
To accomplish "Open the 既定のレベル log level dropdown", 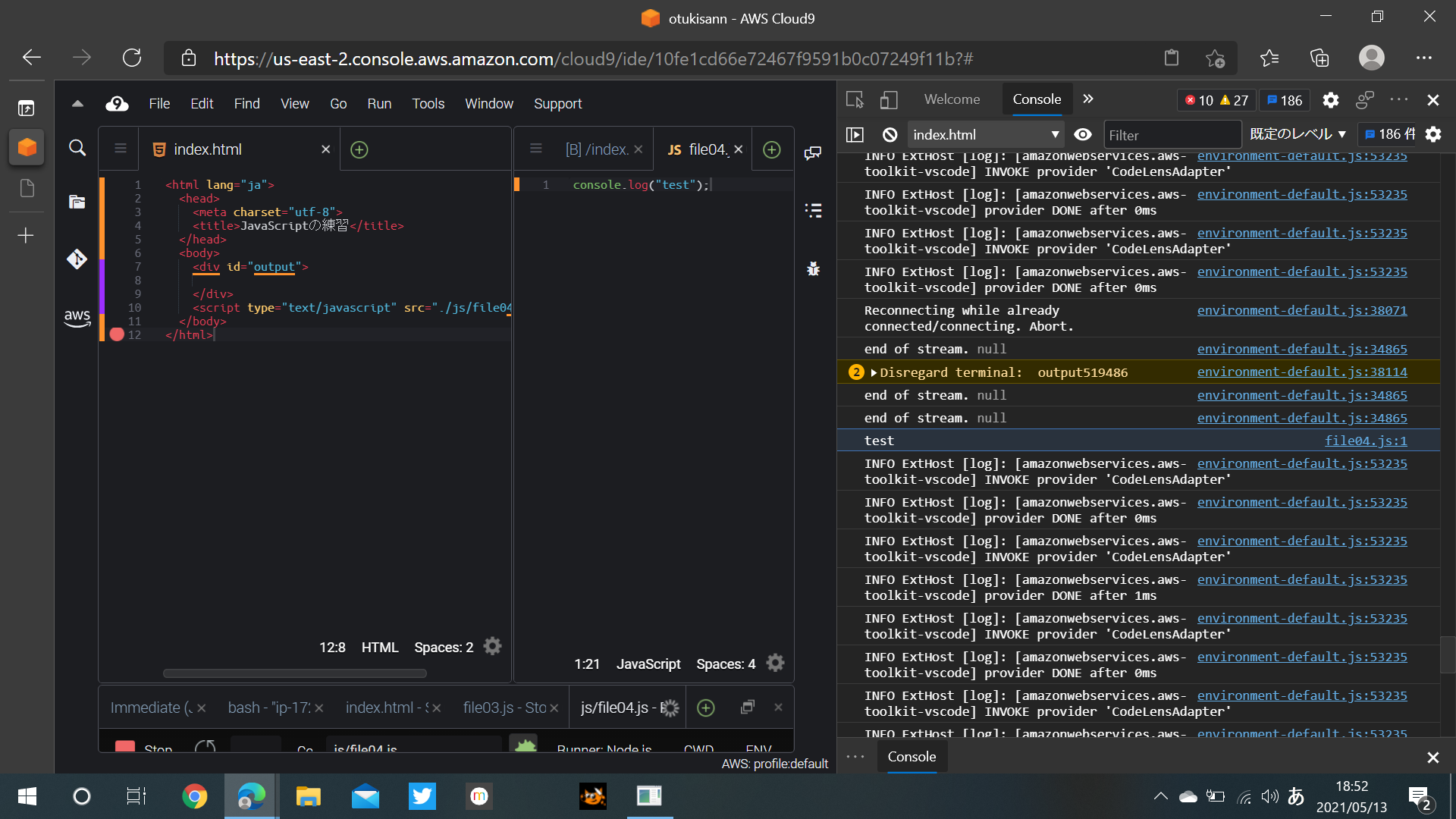I will tap(1298, 134).
